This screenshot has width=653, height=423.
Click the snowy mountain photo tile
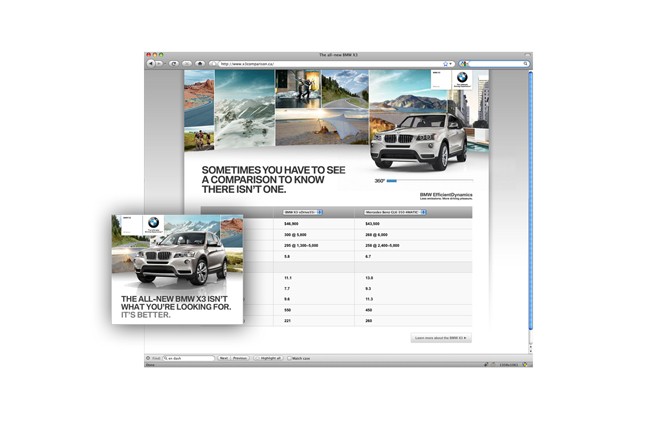(245, 109)
